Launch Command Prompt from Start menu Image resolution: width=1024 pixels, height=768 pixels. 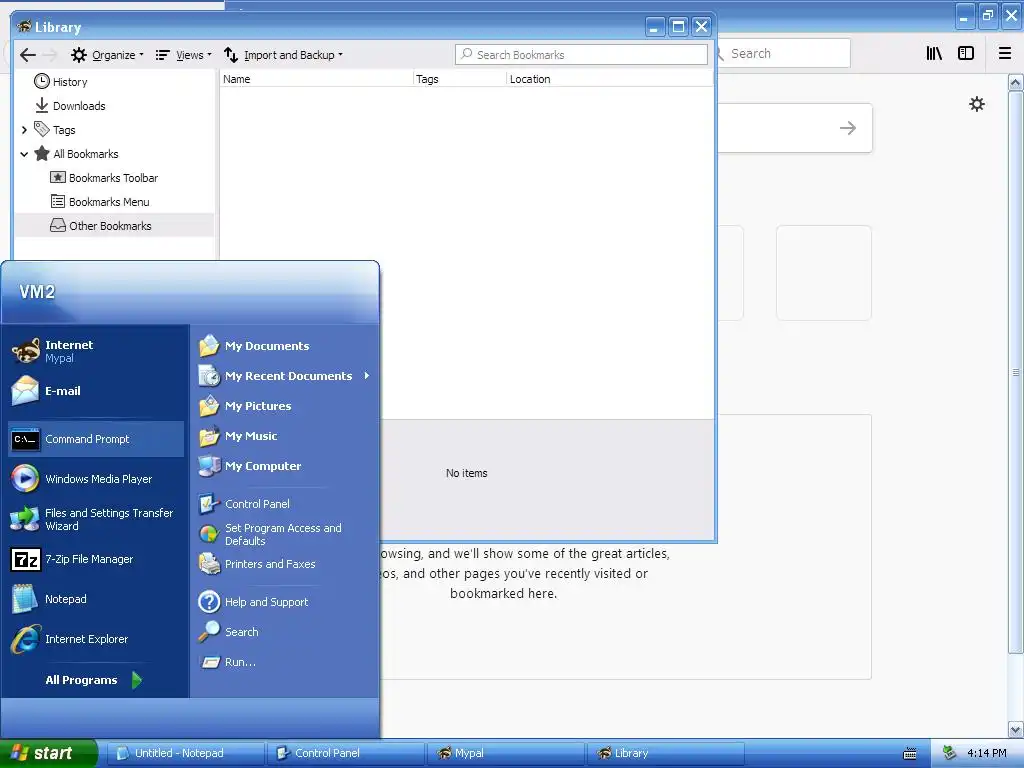[x=96, y=439]
